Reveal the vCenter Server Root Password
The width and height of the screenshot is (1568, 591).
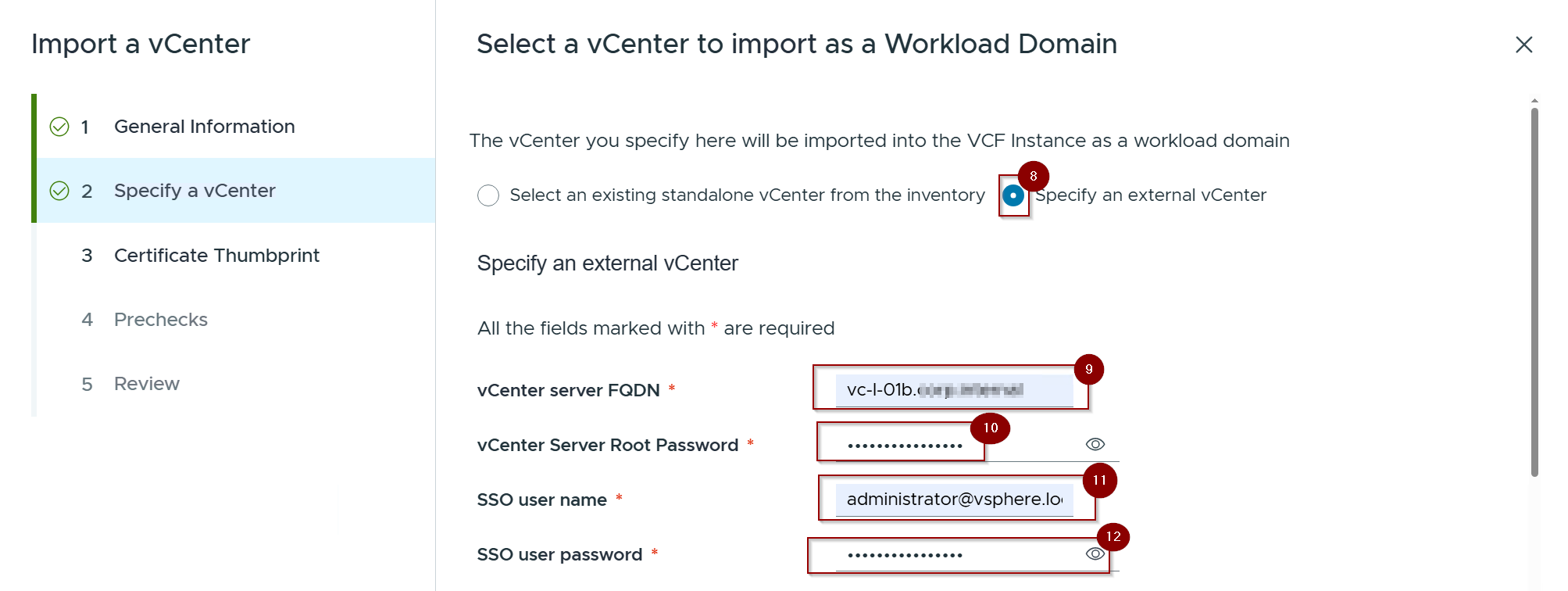pyautogui.click(x=1095, y=444)
